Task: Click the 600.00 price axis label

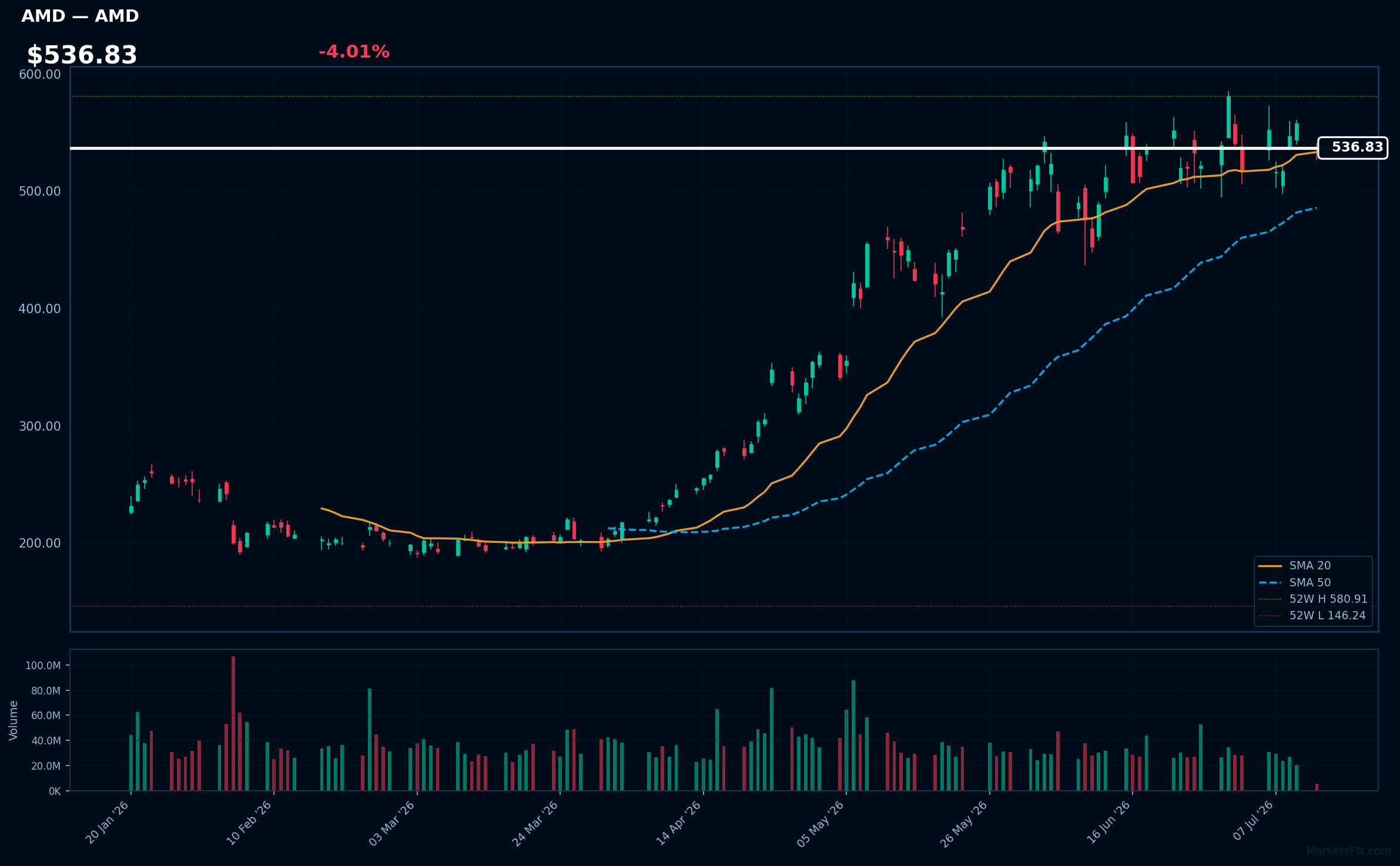Action: tap(40, 75)
